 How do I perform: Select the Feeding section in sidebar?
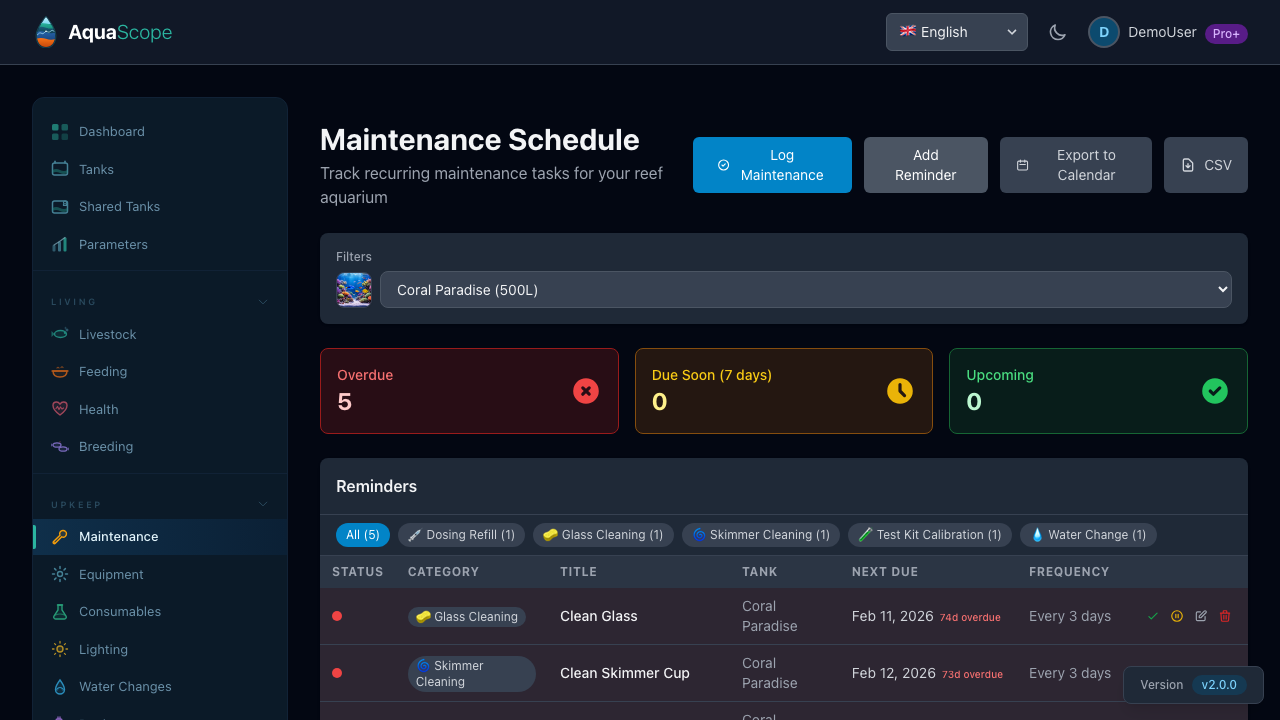pos(101,371)
